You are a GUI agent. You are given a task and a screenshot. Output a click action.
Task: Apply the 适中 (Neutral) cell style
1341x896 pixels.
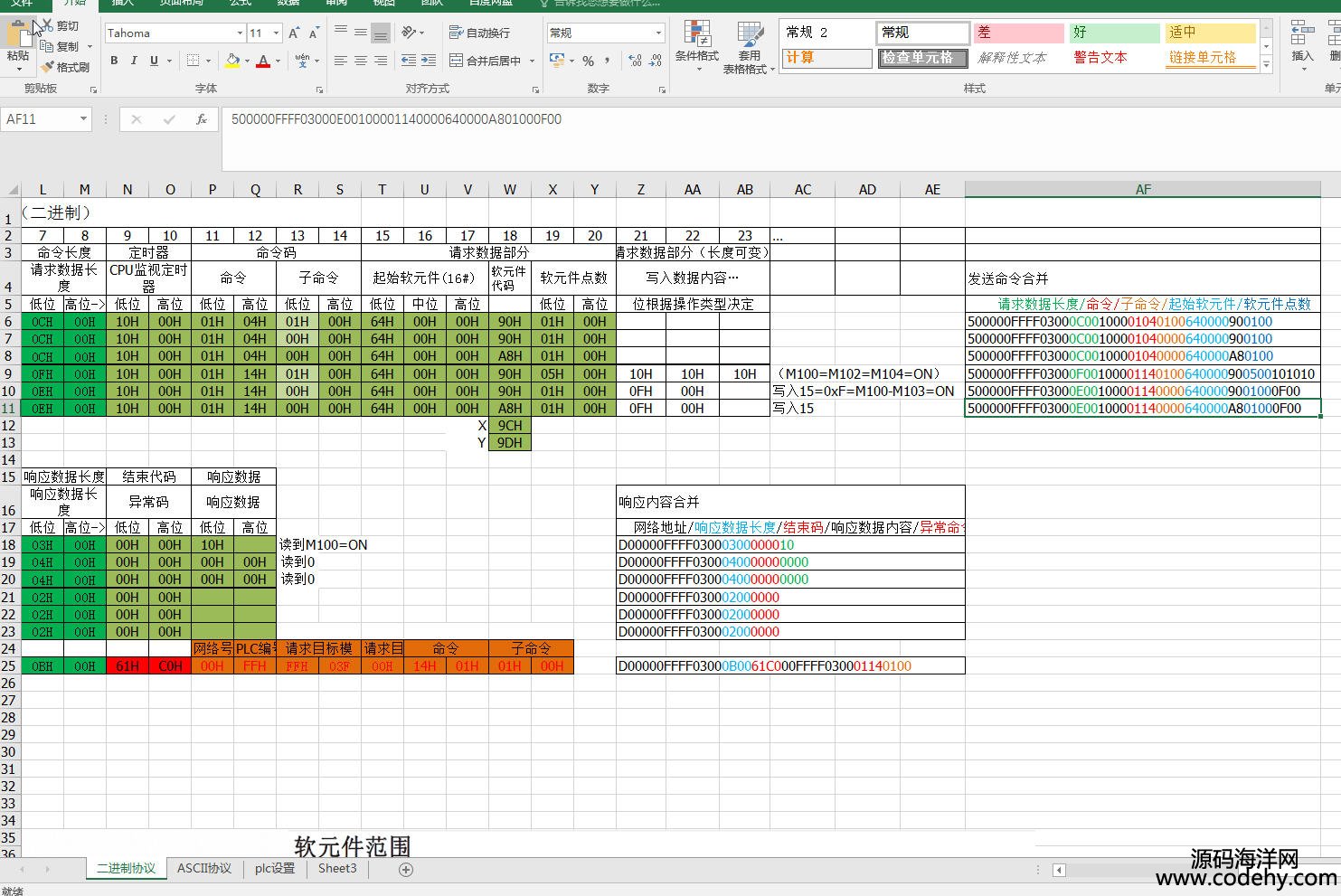tap(1209, 33)
